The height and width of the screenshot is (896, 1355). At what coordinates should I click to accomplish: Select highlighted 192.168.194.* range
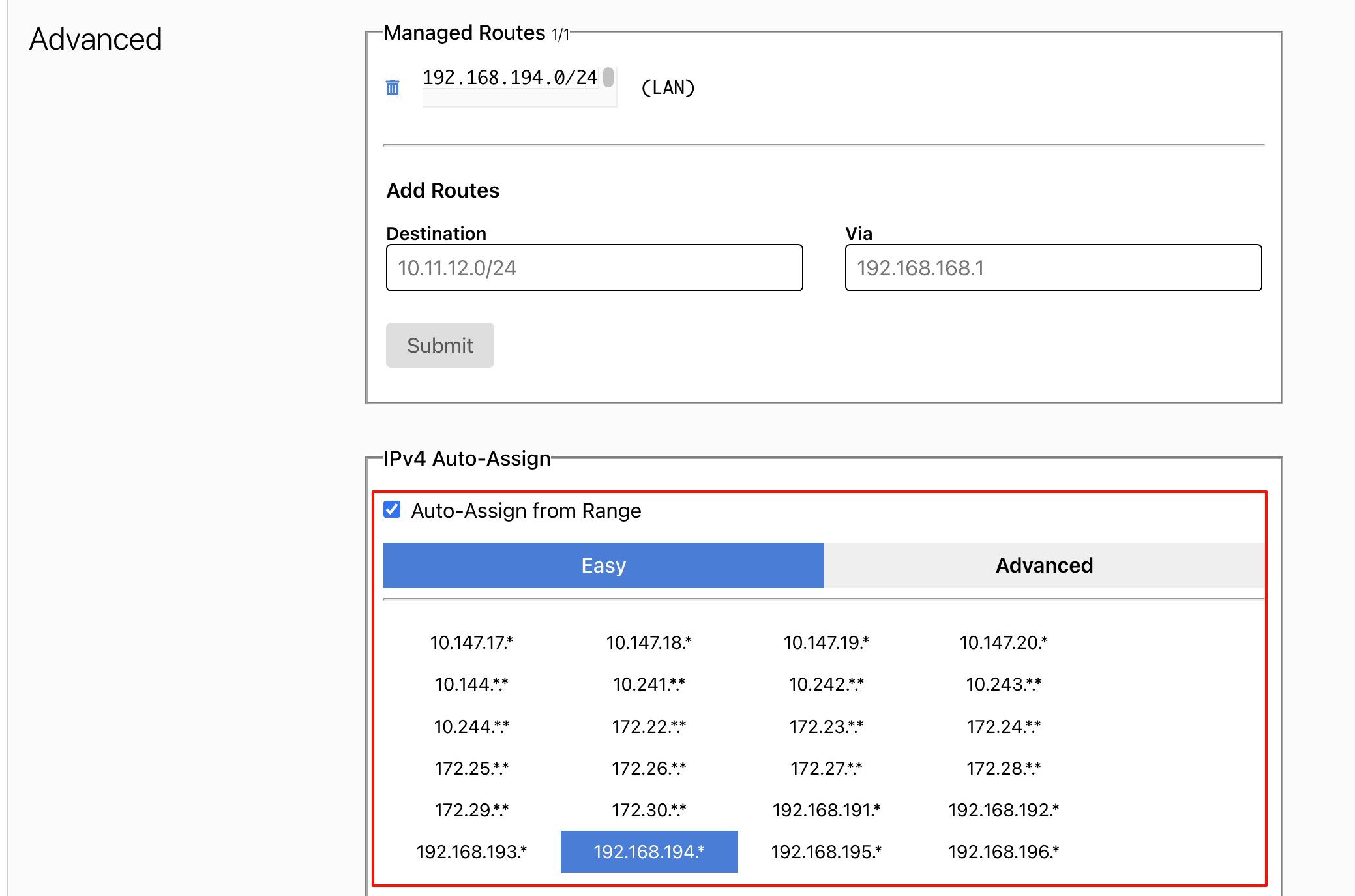pyautogui.click(x=649, y=852)
